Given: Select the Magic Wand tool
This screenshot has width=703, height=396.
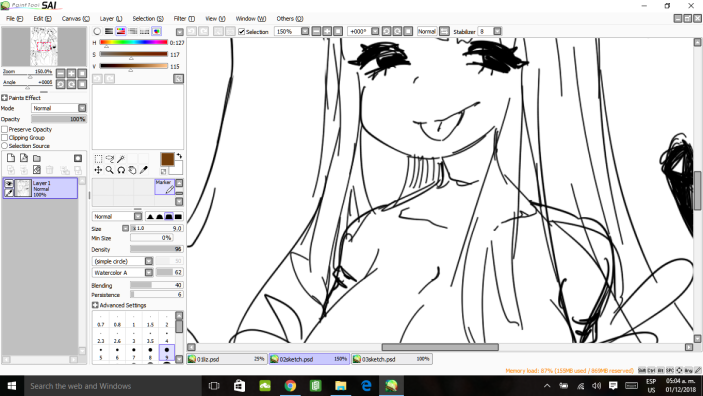Looking at the screenshot, I should coord(121,159).
